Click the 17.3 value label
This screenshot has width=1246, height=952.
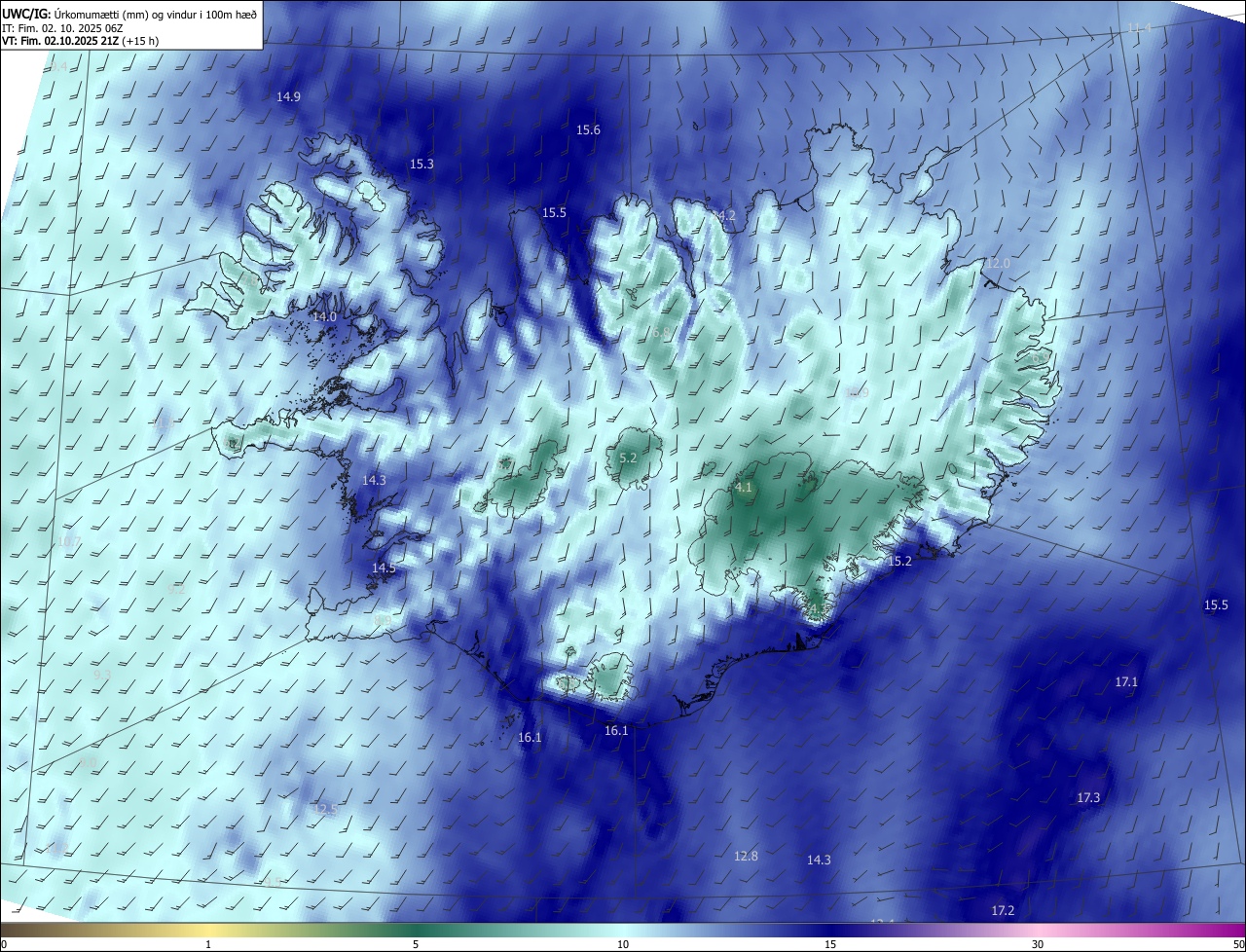click(x=1088, y=797)
